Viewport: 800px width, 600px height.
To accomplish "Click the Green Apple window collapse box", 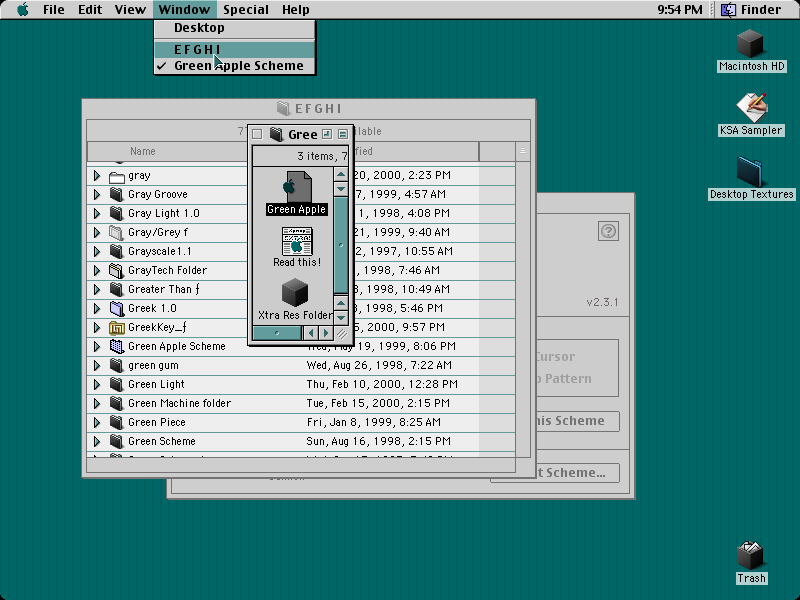I will (343, 134).
